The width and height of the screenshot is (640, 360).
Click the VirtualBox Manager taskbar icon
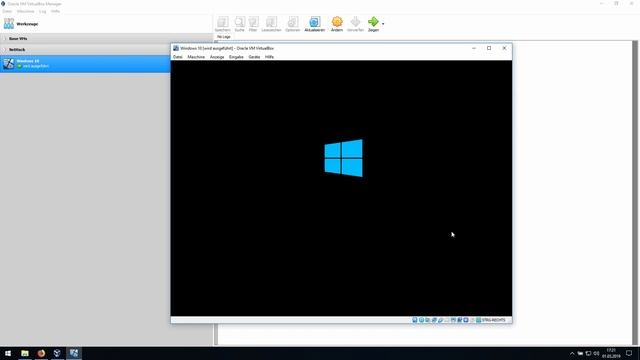(x=57, y=353)
